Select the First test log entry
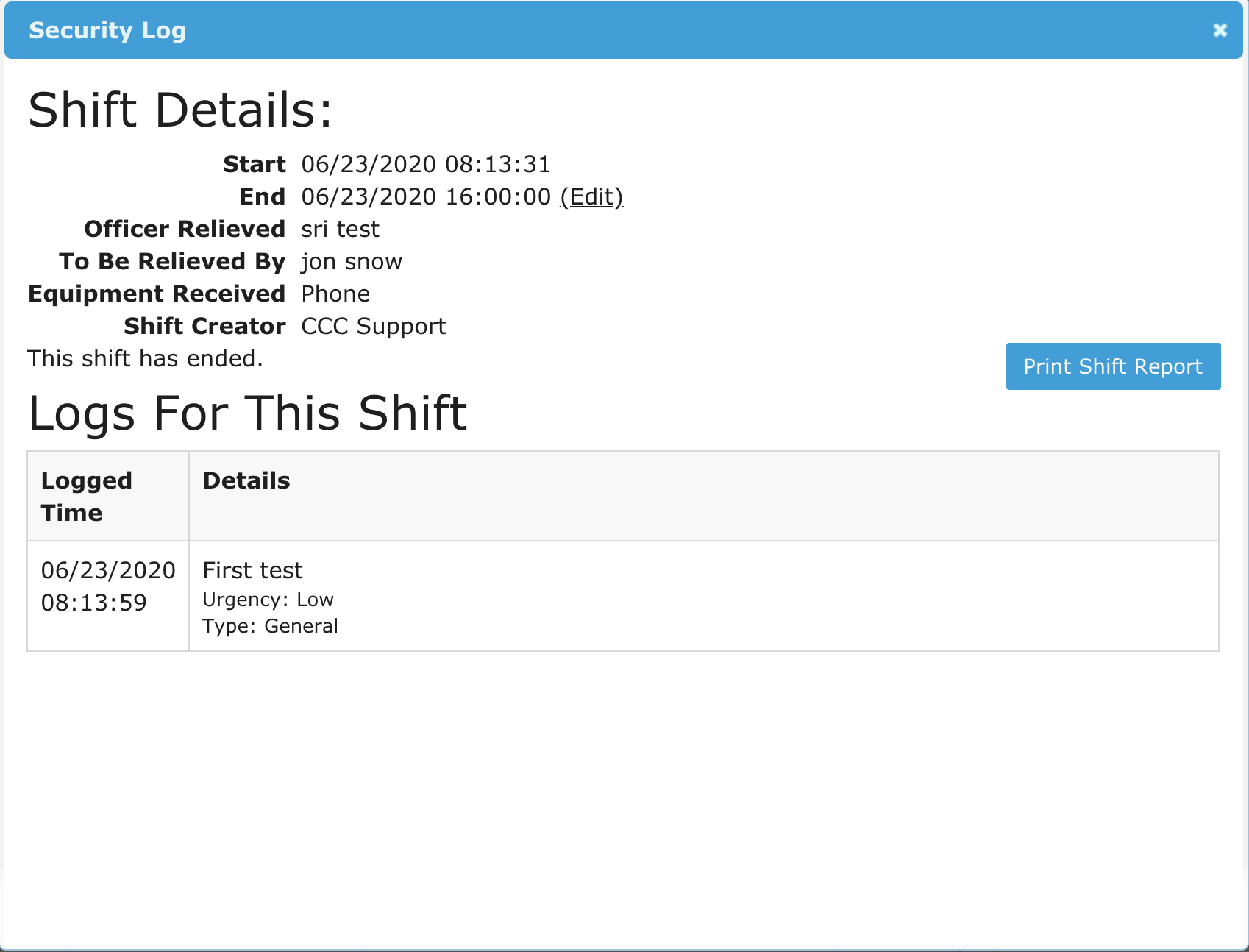The width and height of the screenshot is (1249, 952). coord(252,570)
